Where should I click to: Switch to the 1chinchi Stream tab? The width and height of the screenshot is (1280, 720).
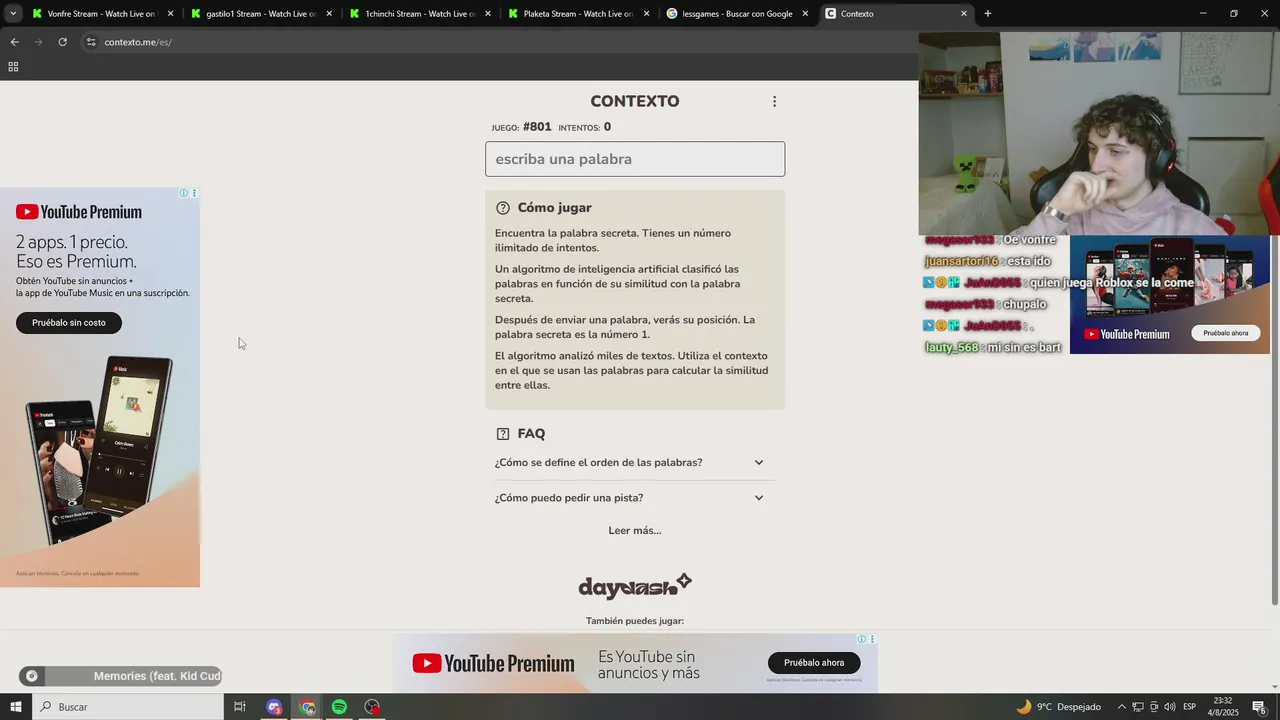point(419,14)
